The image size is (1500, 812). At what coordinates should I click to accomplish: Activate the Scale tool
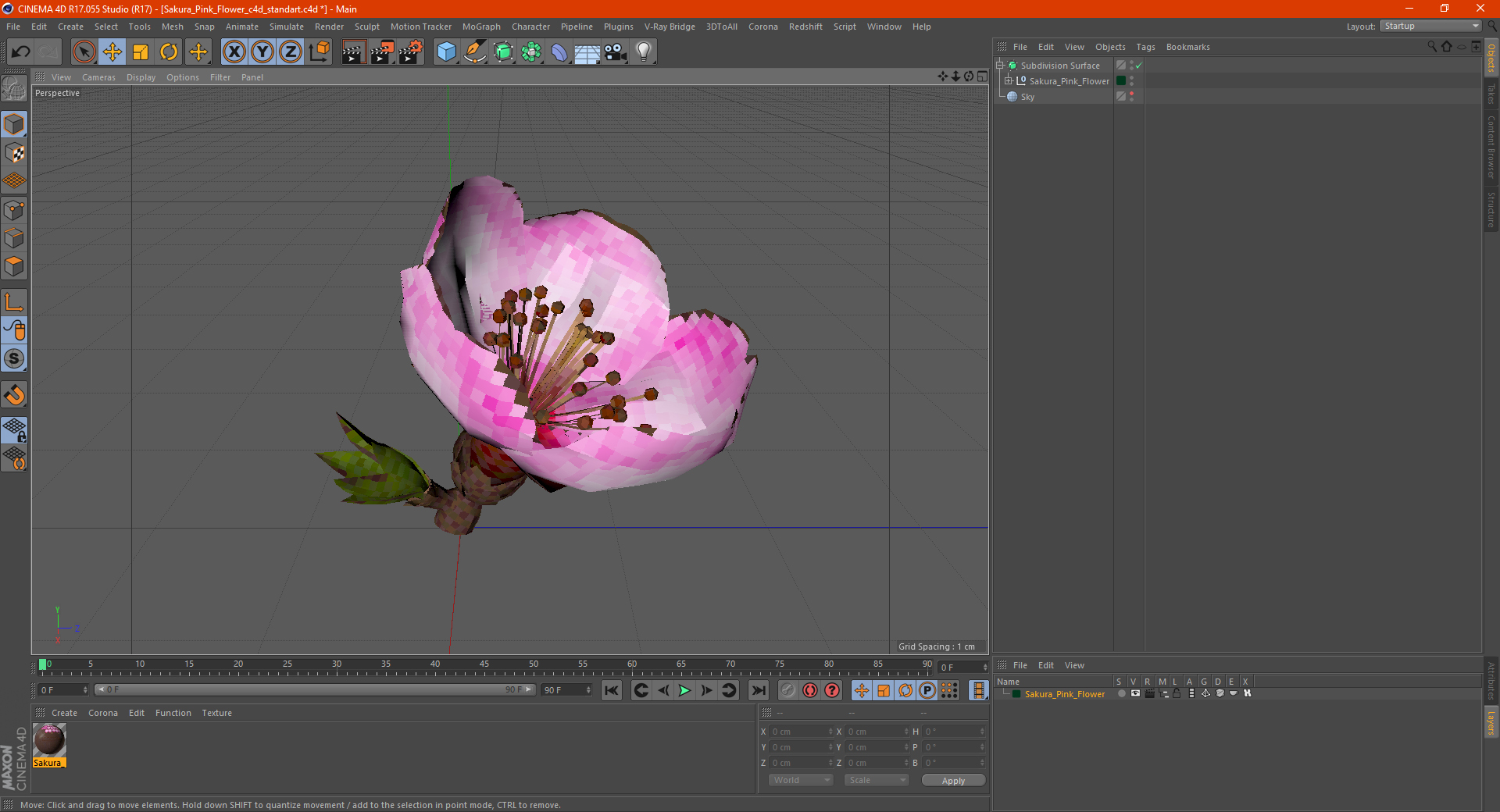141,52
